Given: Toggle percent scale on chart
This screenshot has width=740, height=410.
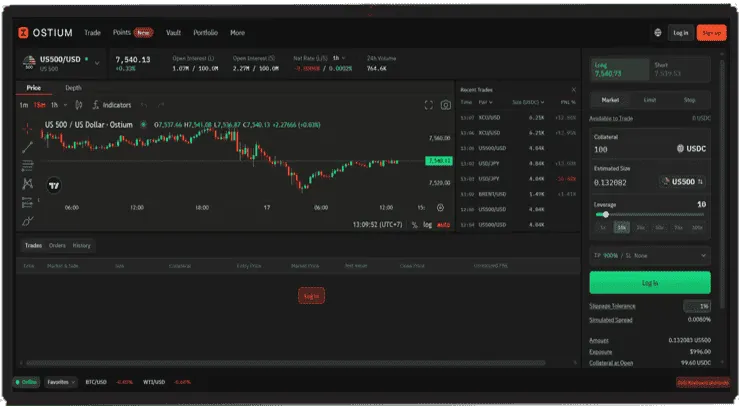Looking at the screenshot, I should 414,225.
